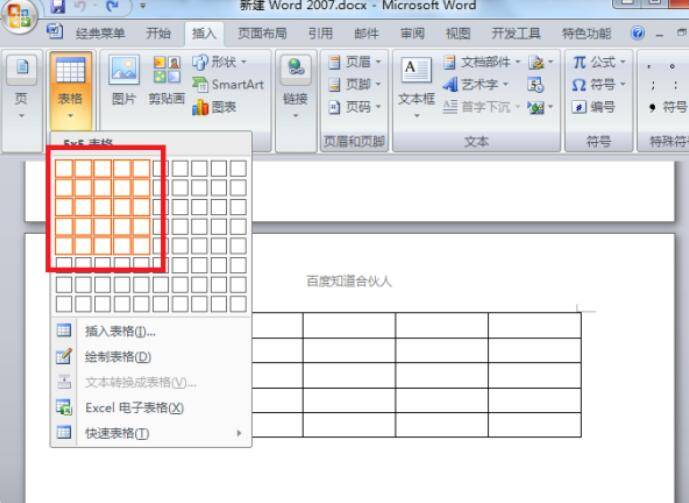Click the 百度知道合伙人 header text
The width and height of the screenshot is (689, 503).
[x=349, y=282]
